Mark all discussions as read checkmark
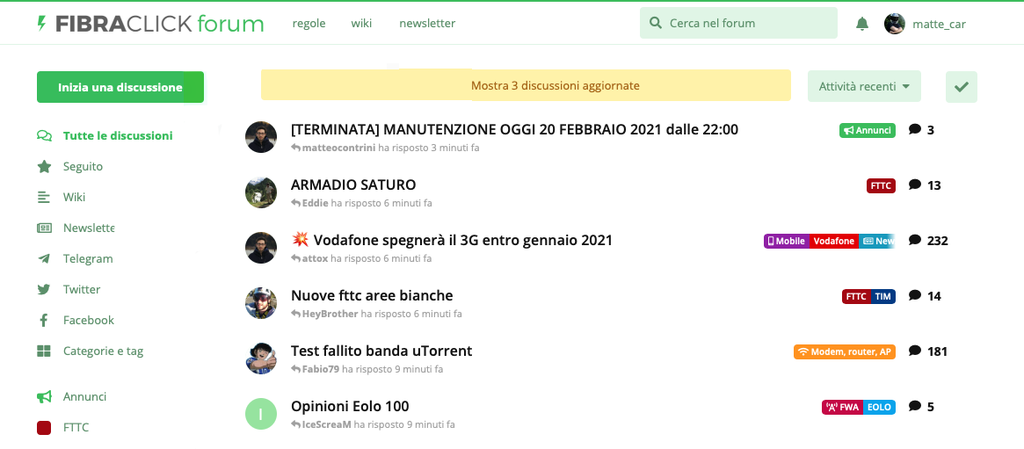Screen dimensions: 1024x449 [961, 87]
